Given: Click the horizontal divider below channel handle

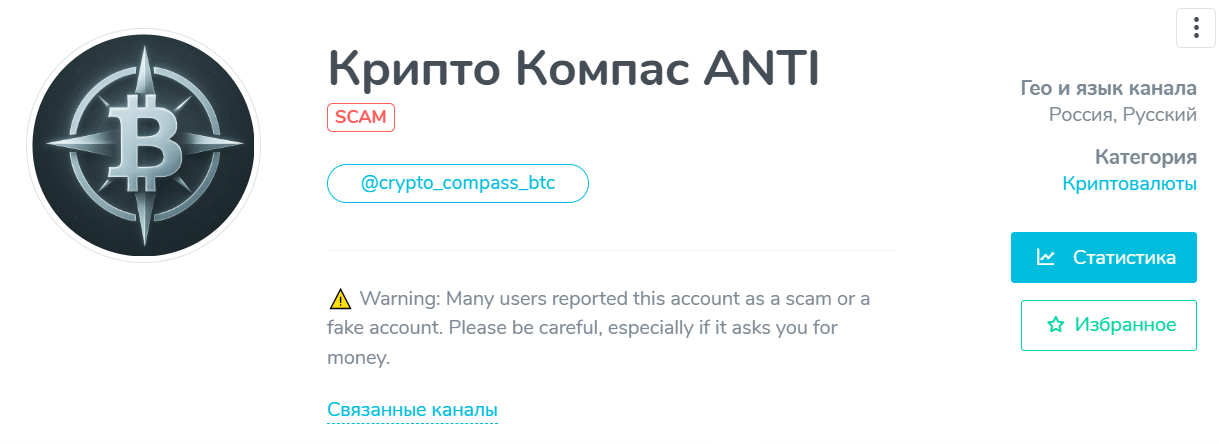Looking at the screenshot, I should coord(611,250).
